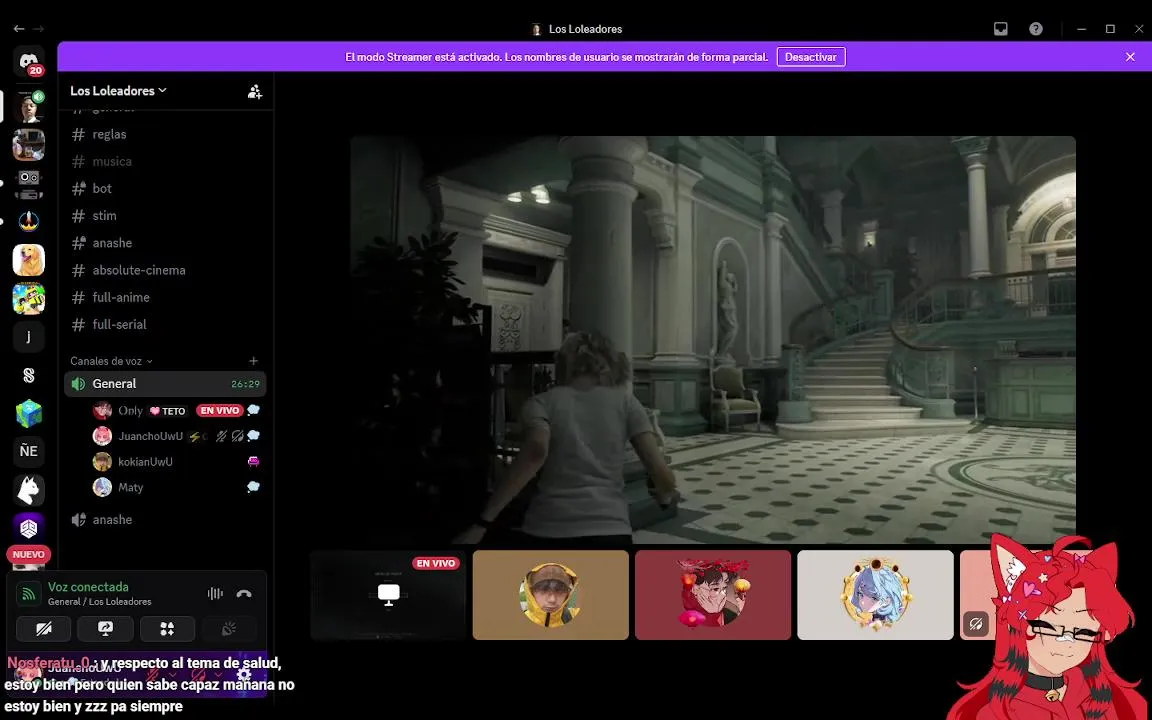
Task: Add a voice channel with the plus icon
Action: (253, 361)
